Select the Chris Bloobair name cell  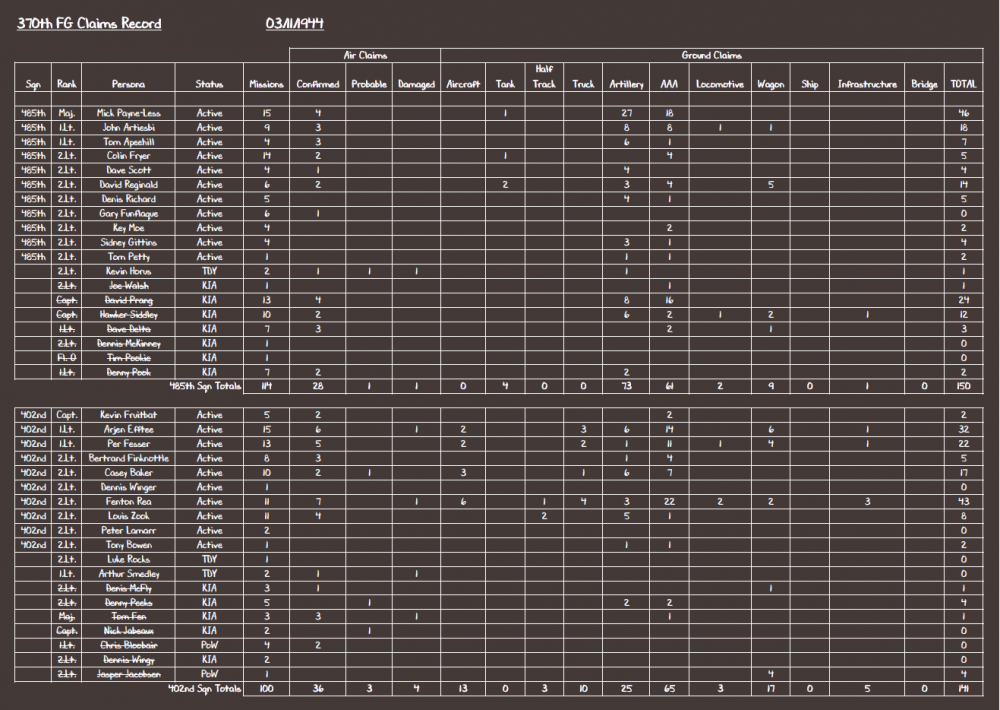[128, 645]
